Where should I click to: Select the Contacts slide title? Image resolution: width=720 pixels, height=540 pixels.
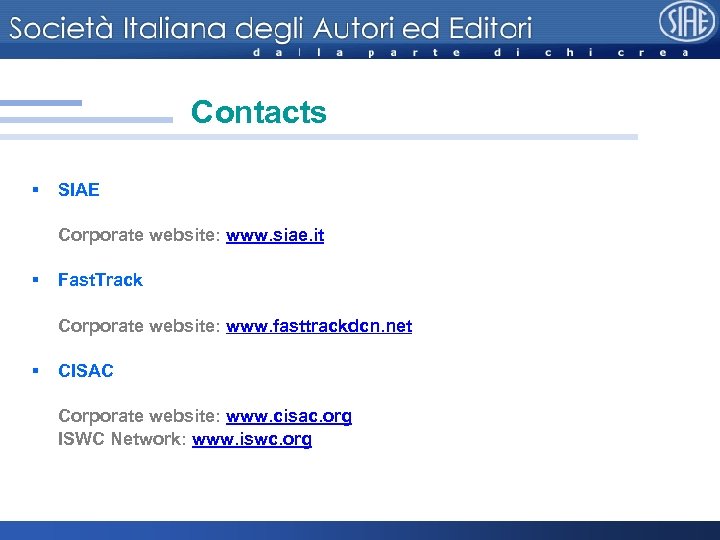pyautogui.click(x=259, y=112)
